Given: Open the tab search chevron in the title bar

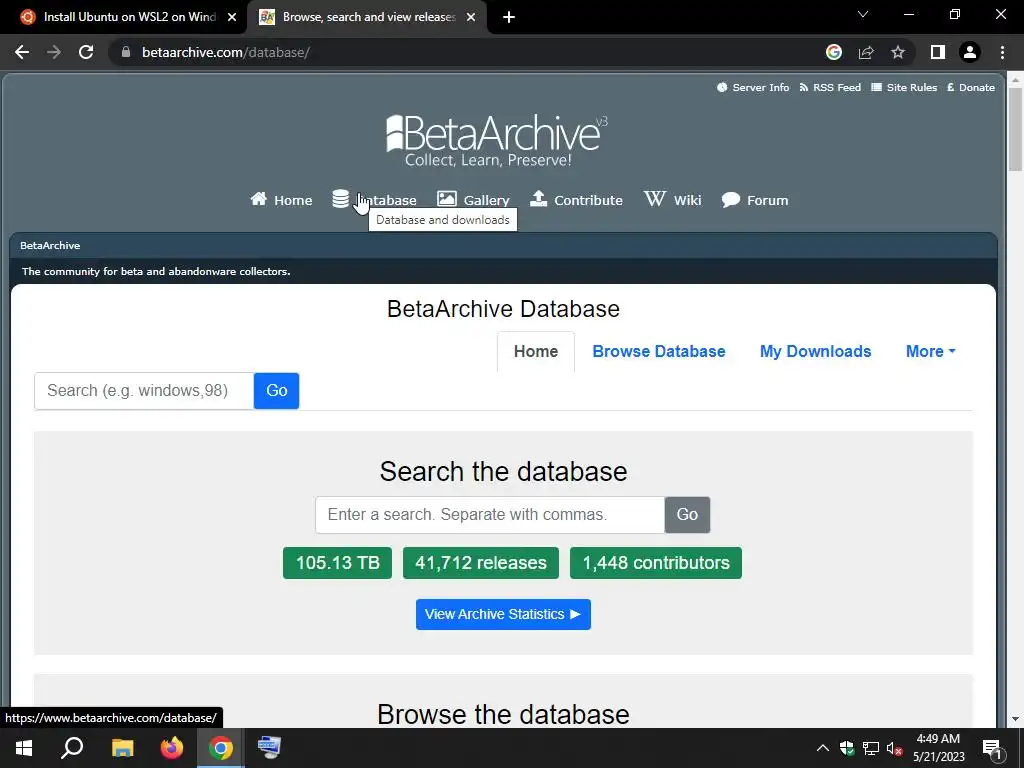Looking at the screenshot, I should pos(863,14).
